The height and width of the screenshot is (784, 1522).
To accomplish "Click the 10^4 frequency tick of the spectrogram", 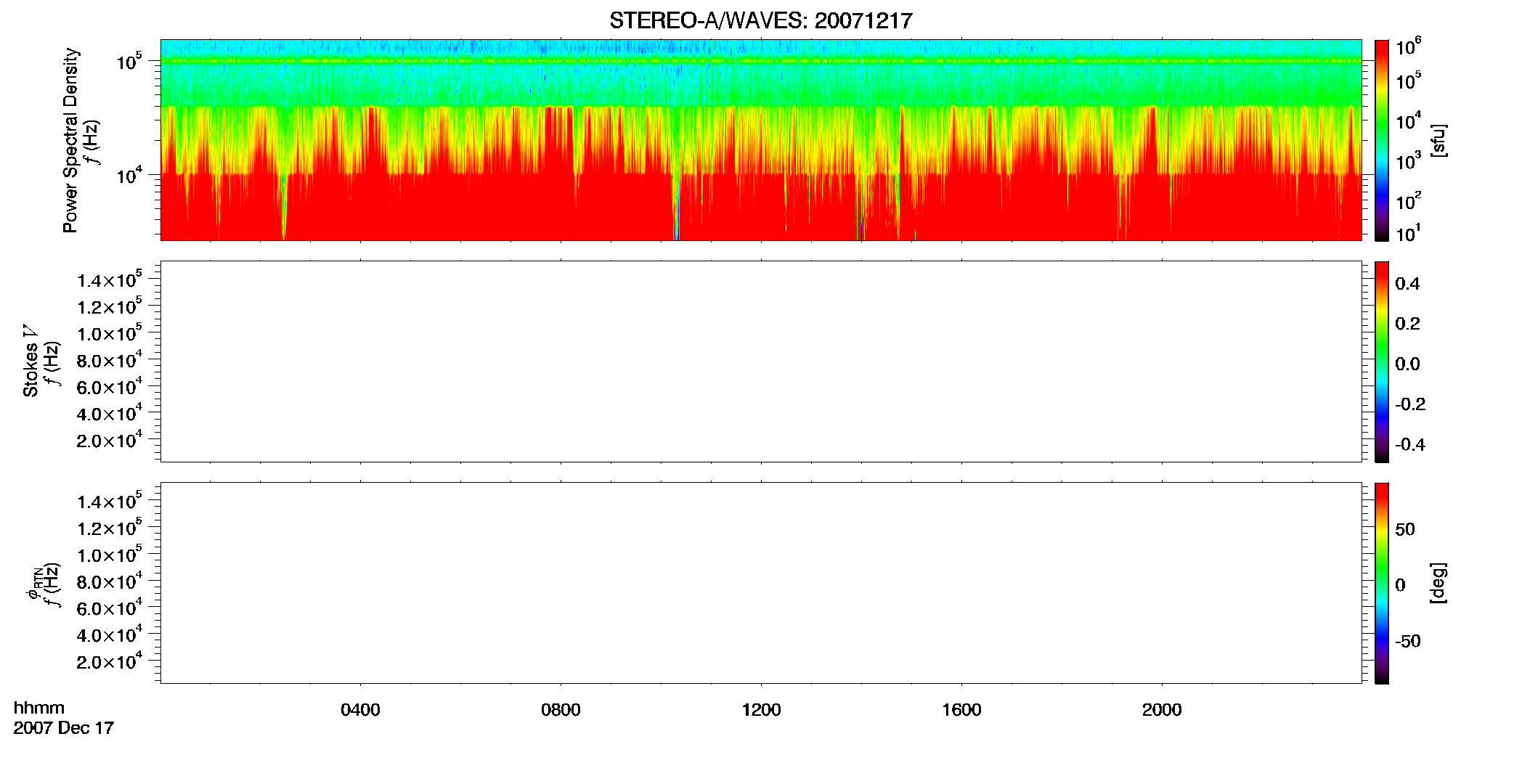I will 129,175.
